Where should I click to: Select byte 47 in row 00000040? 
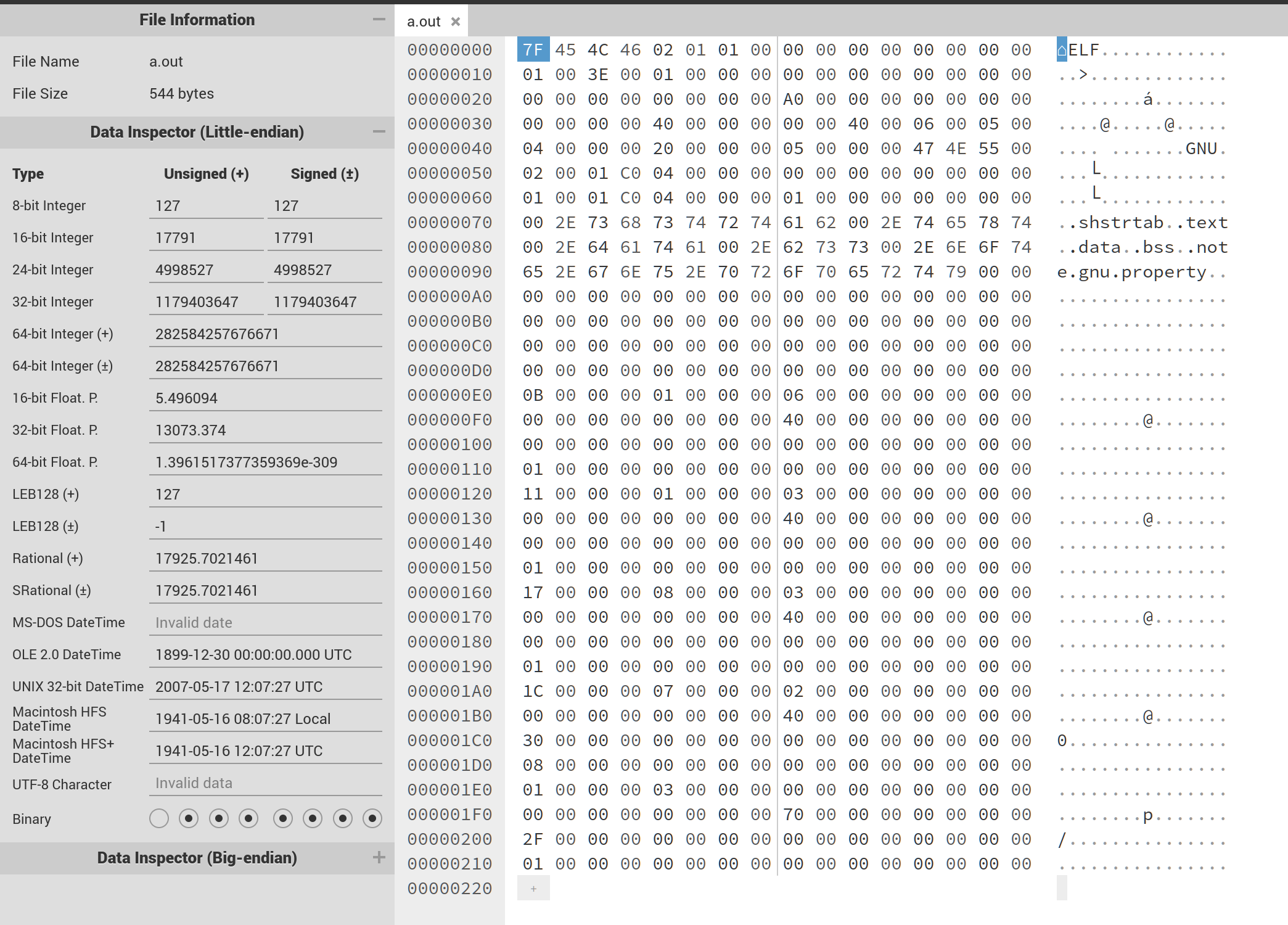pyautogui.click(x=924, y=148)
